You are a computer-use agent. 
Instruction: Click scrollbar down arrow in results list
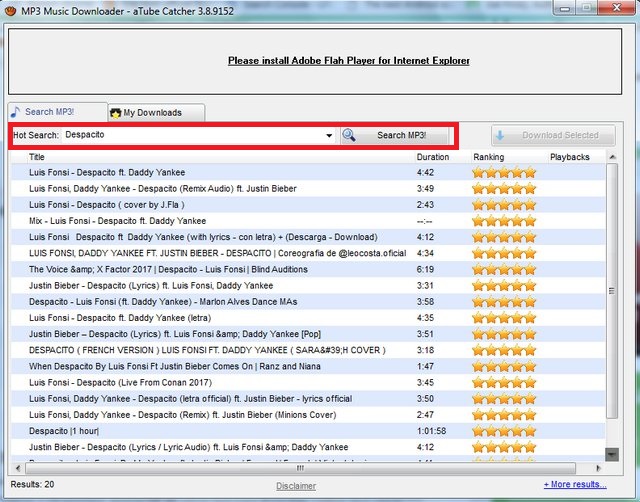point(612,453)
